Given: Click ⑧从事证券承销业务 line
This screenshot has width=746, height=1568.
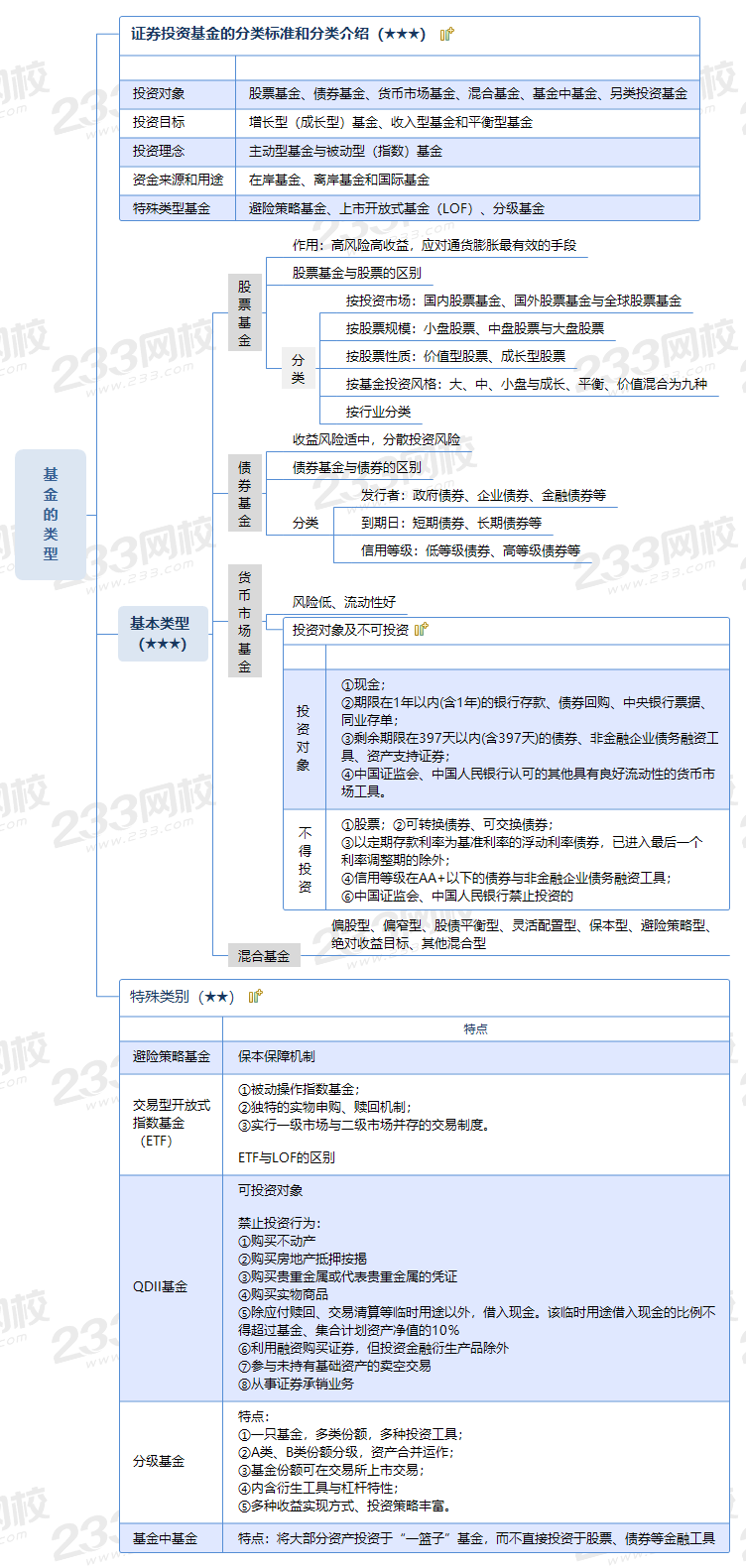Looking at the screenshot, I should 296,1384.
